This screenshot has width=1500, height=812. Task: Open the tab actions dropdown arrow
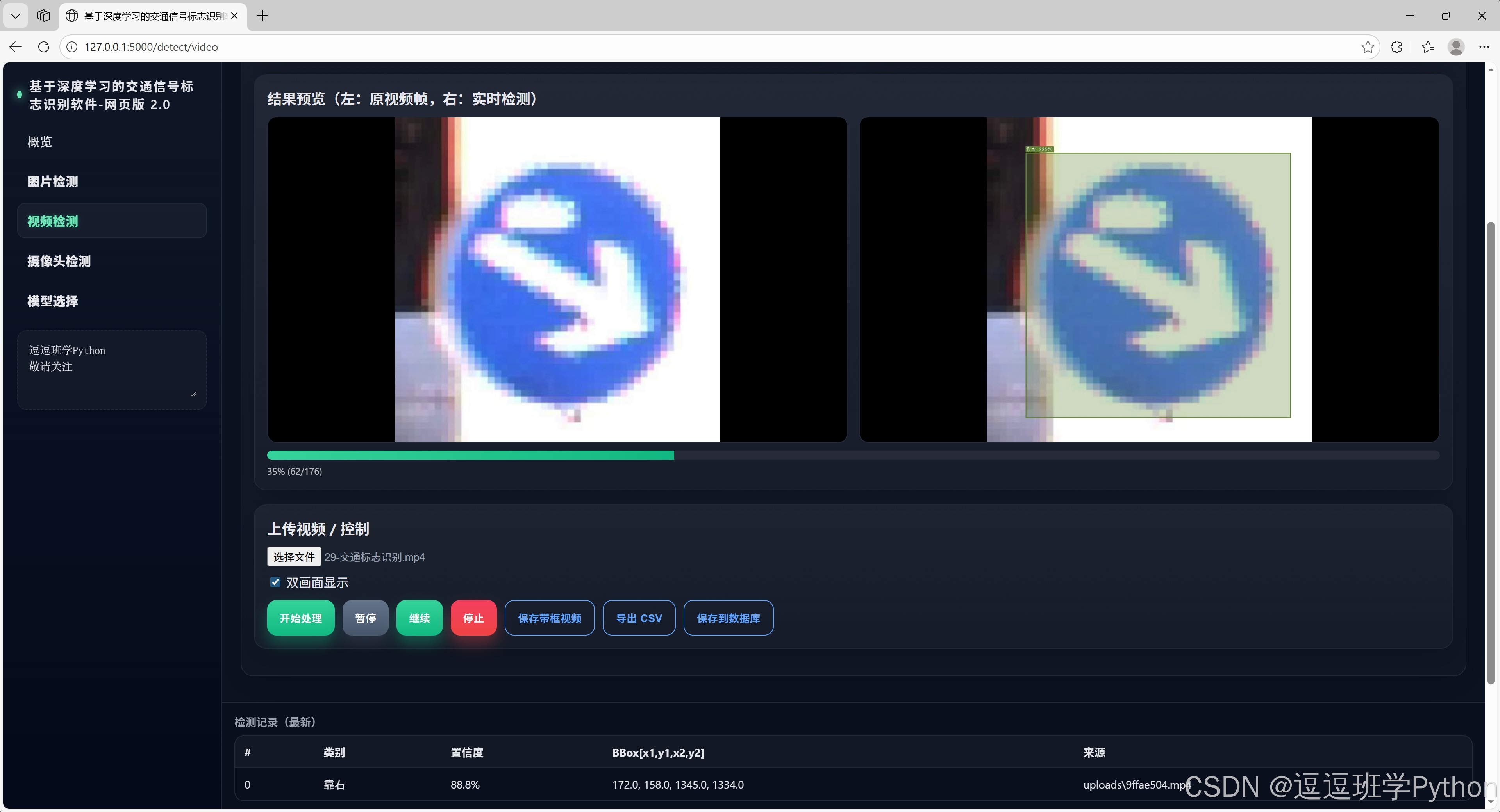point(16,16)
